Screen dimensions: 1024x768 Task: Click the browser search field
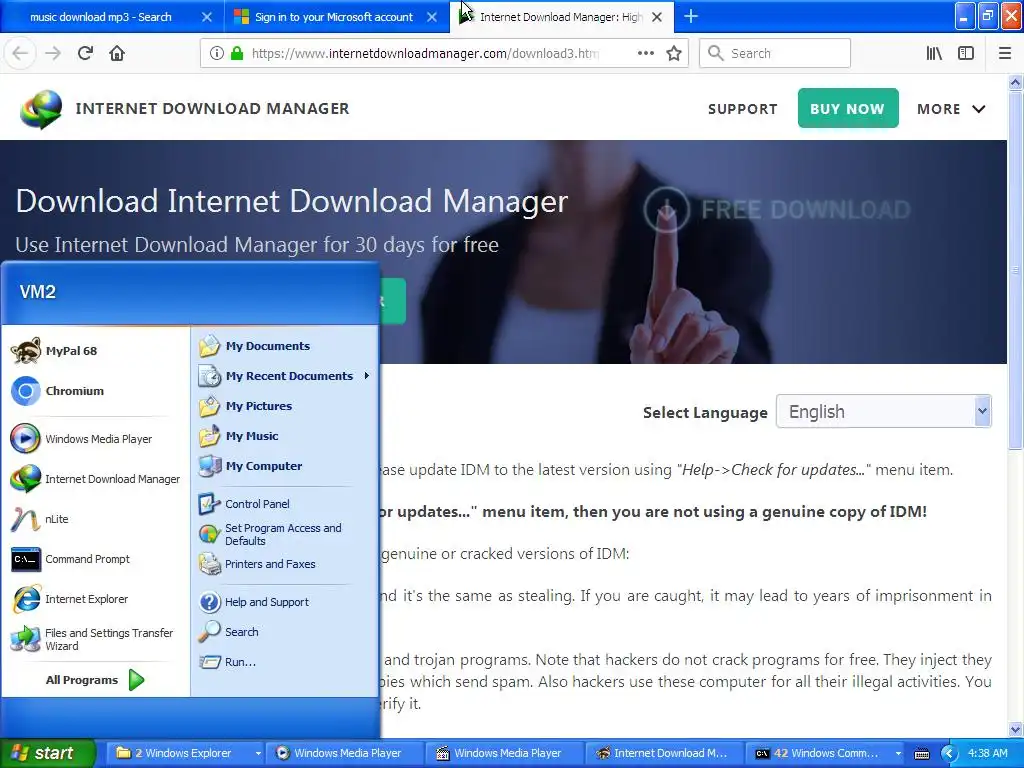[775, 54]
